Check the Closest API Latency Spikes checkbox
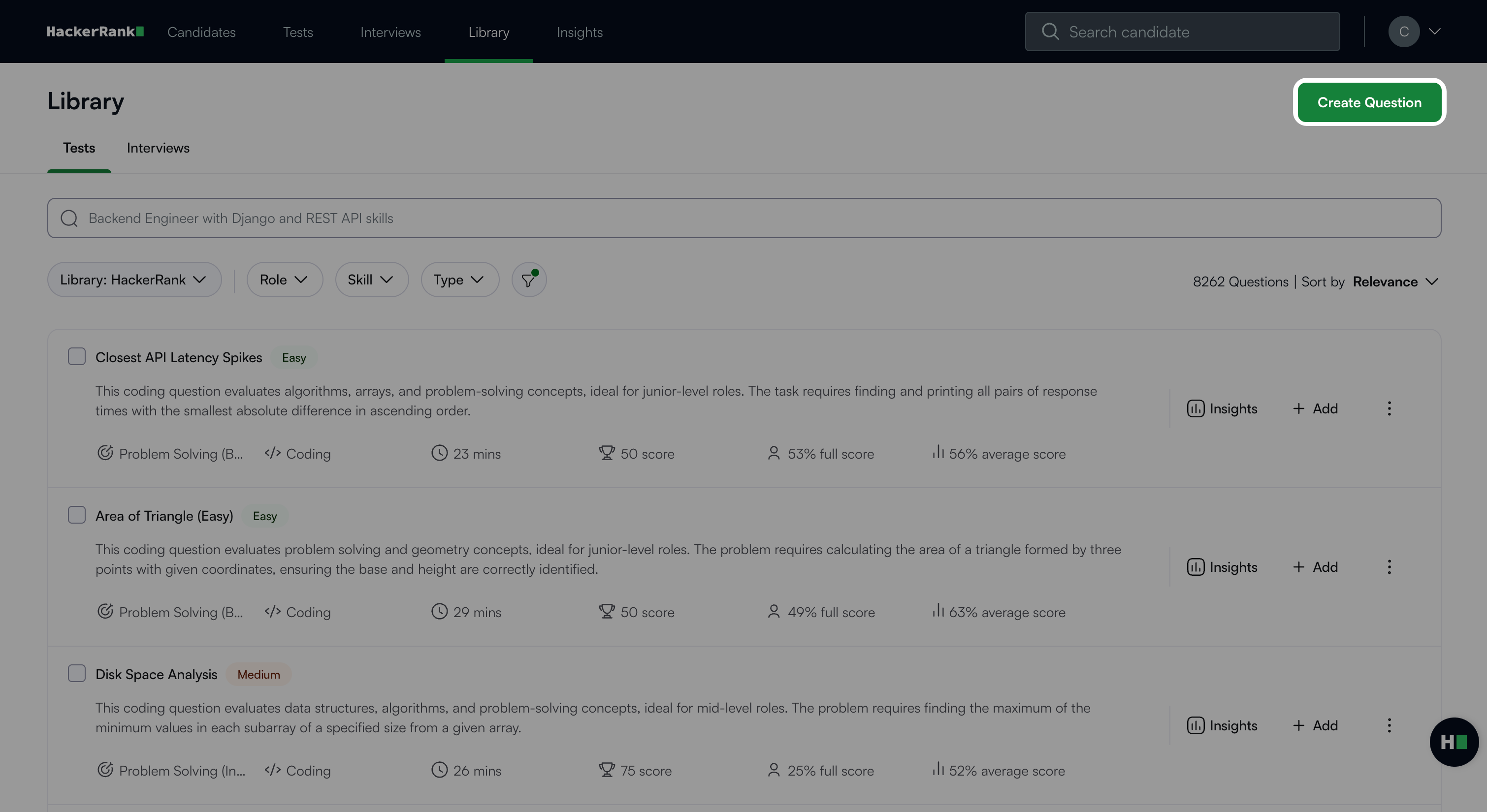The image size is (1487, 812). pos(77,357)
